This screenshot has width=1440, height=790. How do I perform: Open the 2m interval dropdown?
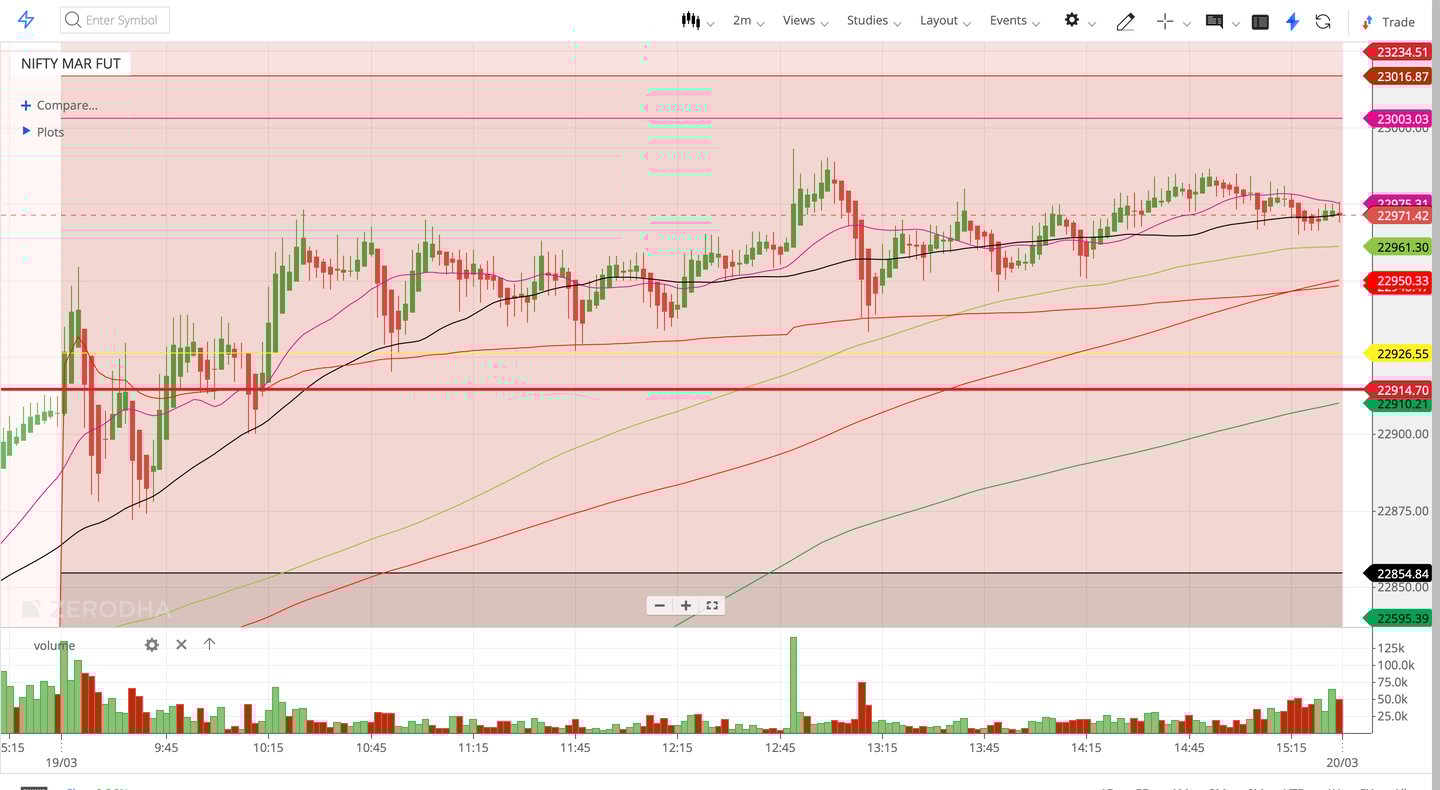click(x=748, y=21)
